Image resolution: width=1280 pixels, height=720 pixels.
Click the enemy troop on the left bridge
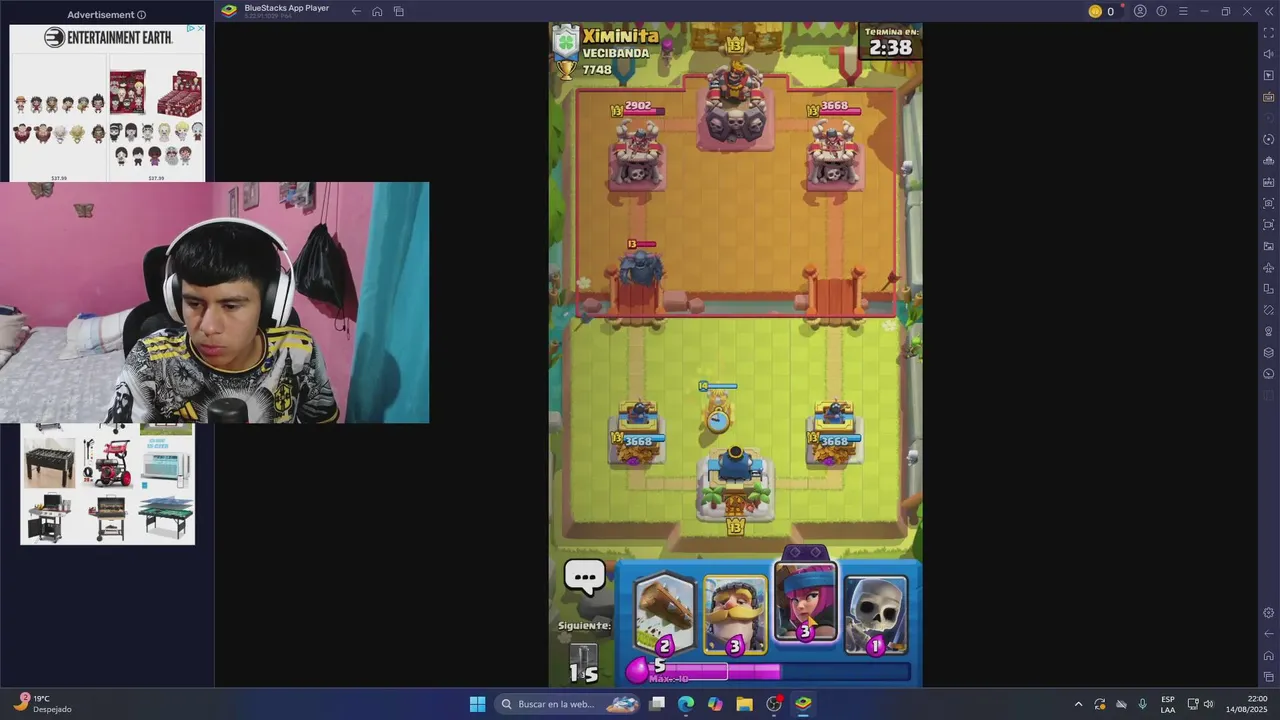(640, 268)
